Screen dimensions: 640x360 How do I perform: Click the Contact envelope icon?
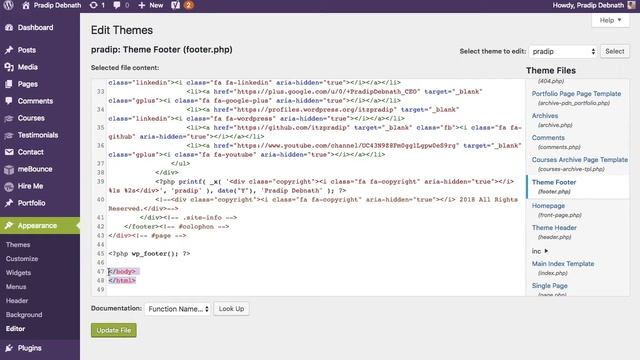click(x=9, y=152)
